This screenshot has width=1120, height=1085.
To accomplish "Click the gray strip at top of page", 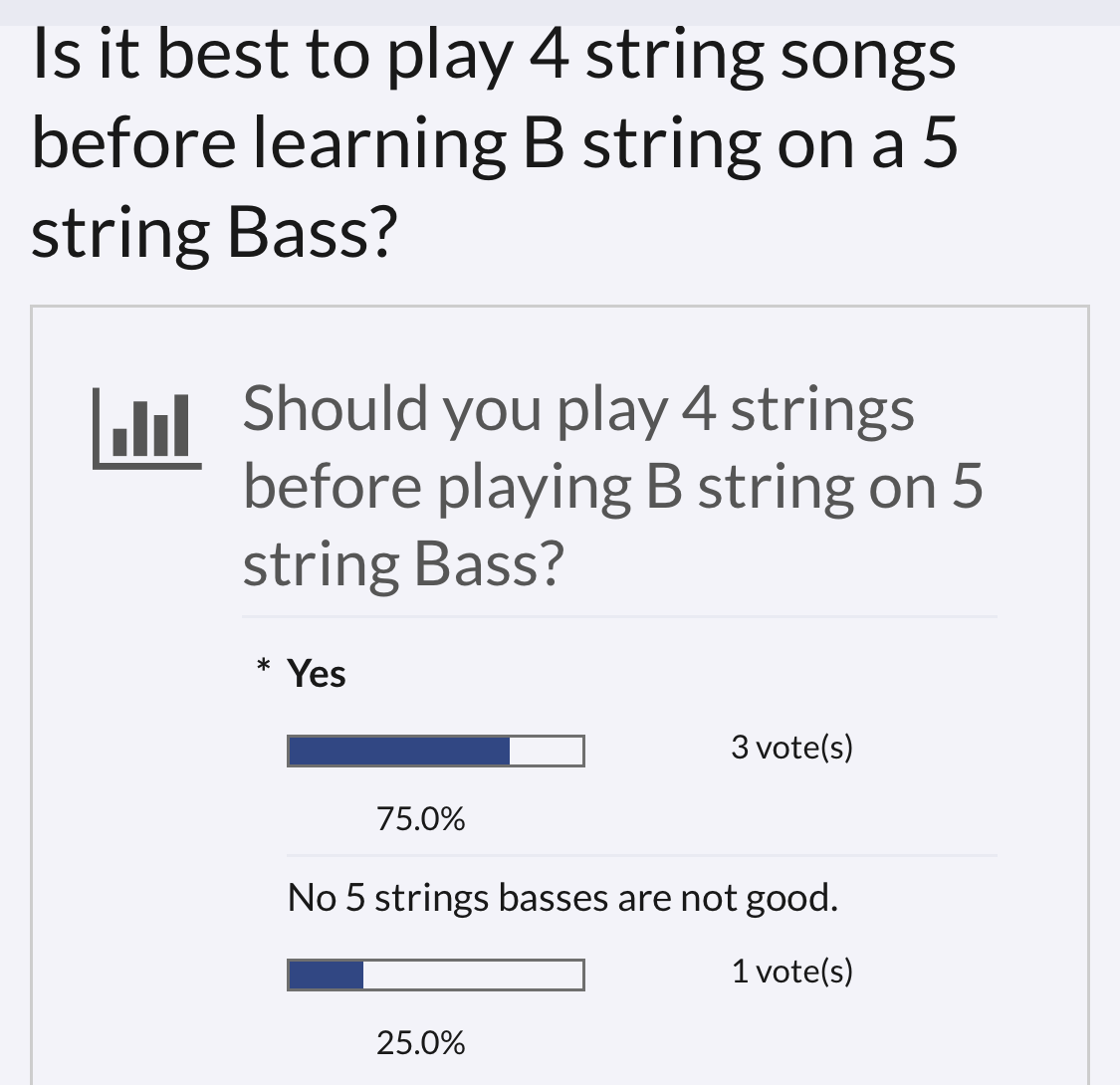I will [x=560, y=12].
